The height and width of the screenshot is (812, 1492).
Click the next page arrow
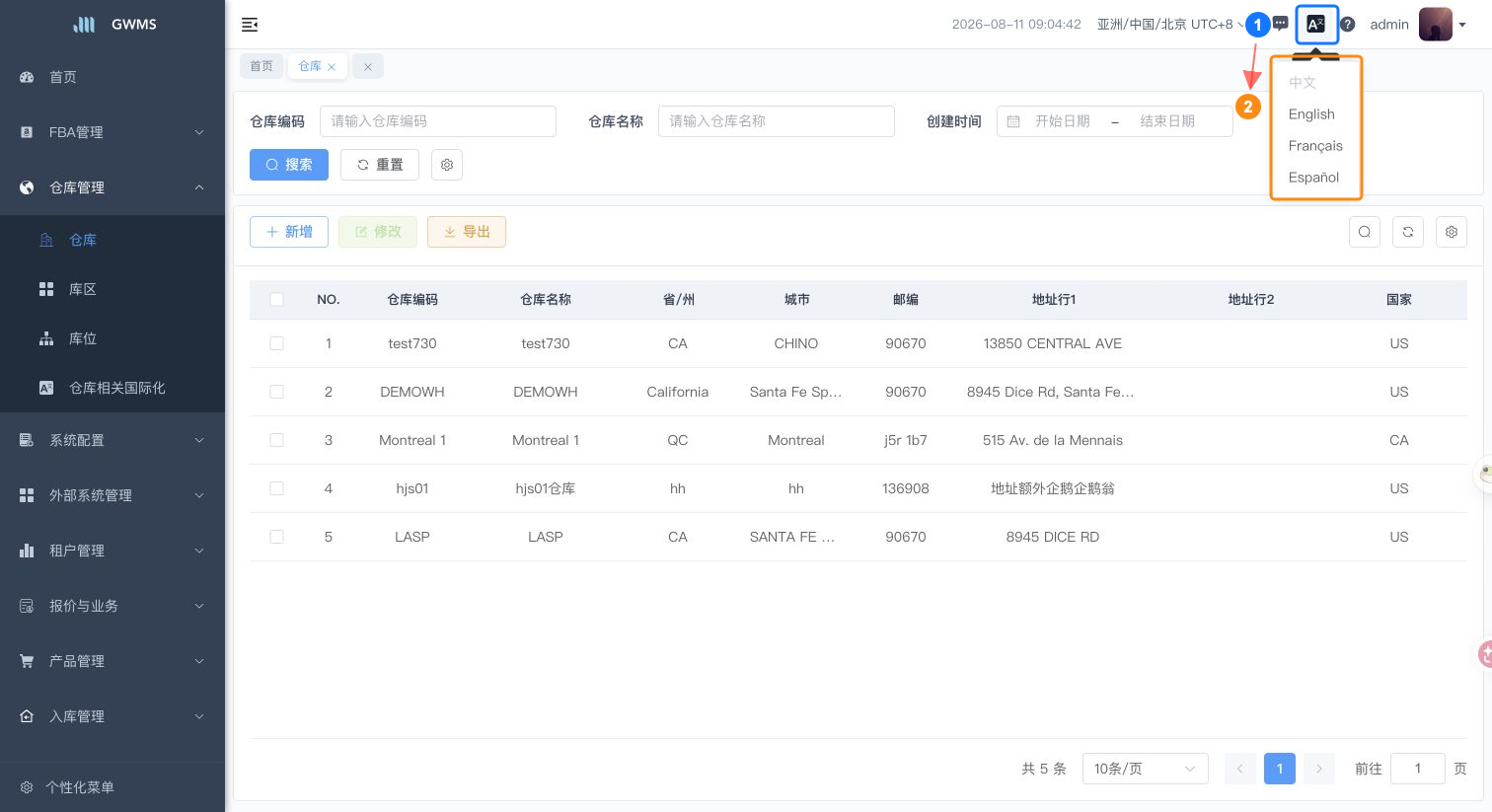coord(1319,769)
